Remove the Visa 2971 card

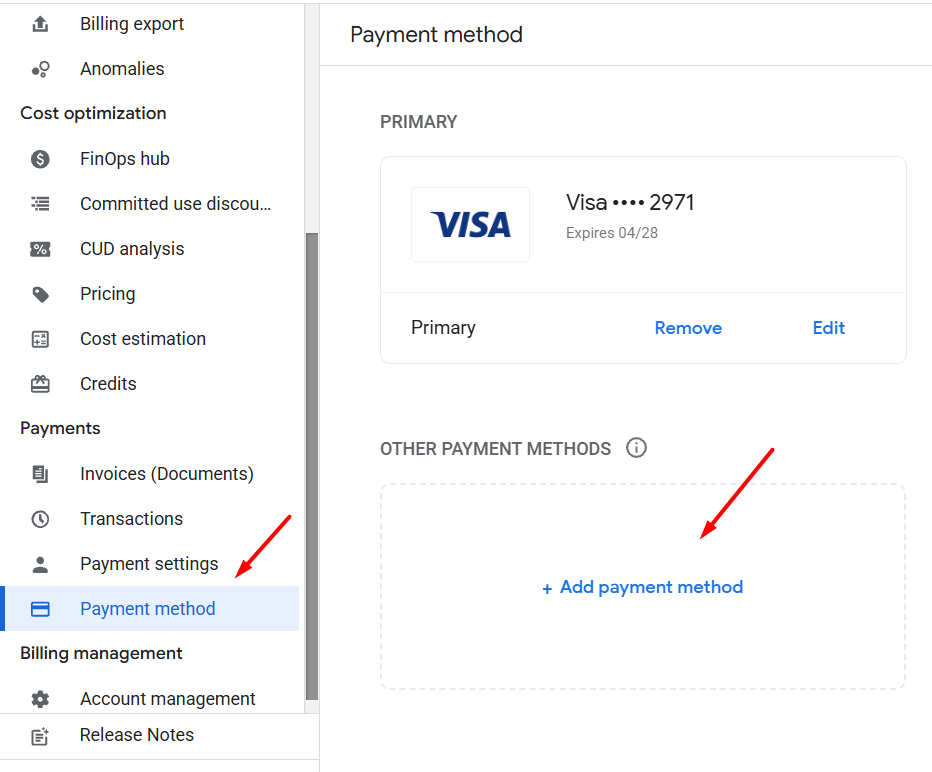click(688, 328)
